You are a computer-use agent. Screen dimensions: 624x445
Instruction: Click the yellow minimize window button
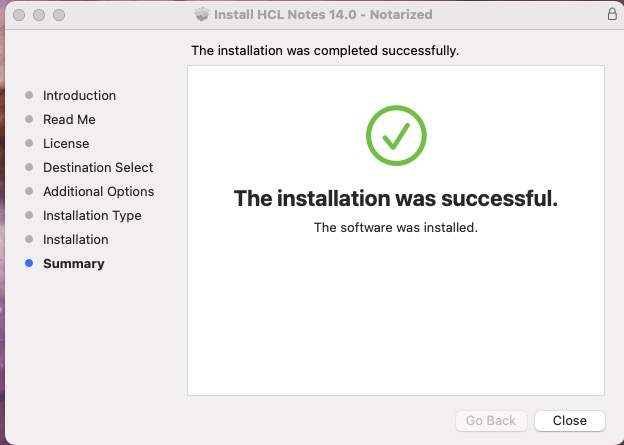coord(39,16)
